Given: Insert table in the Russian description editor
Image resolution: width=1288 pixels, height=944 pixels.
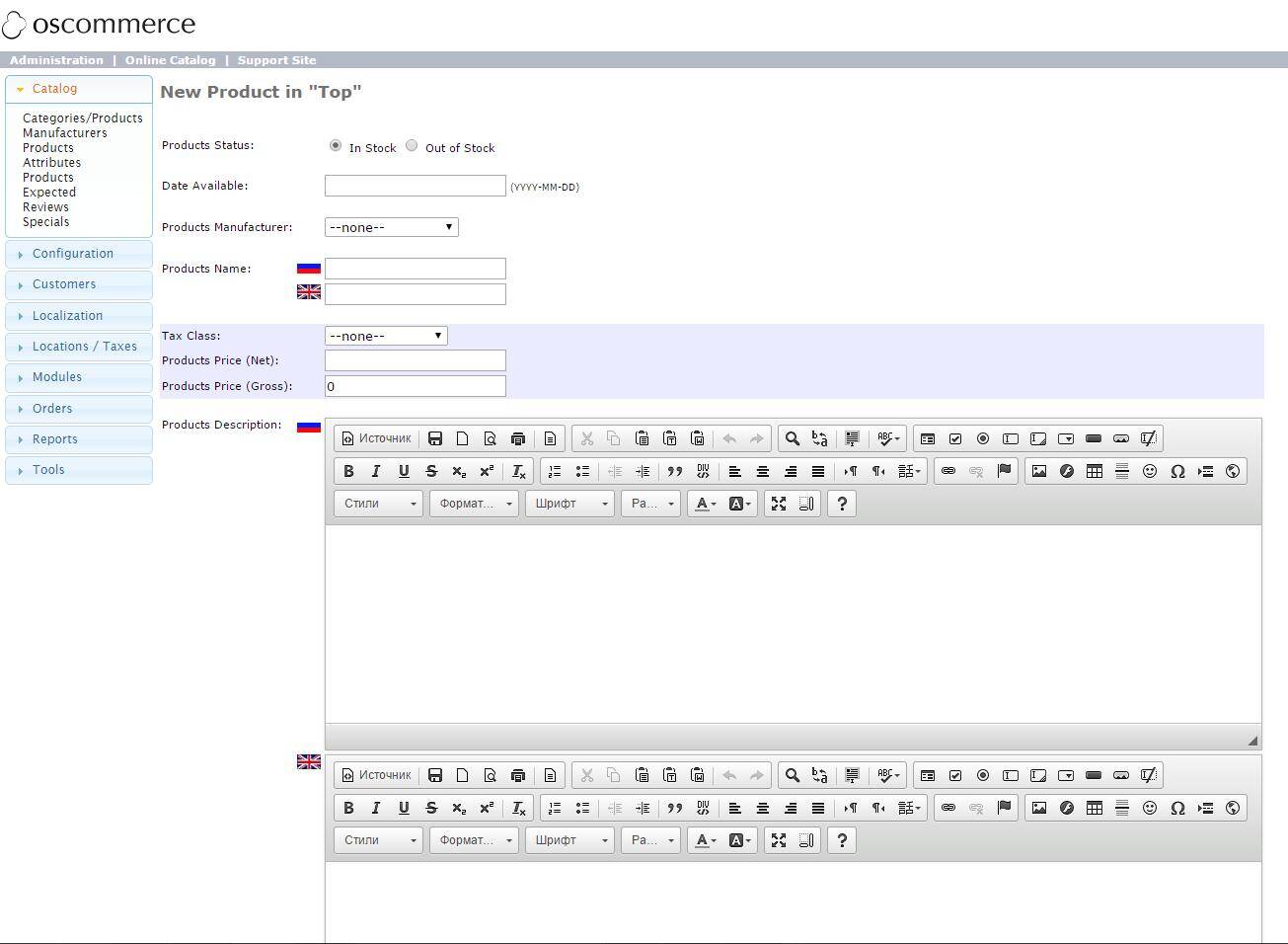Looking at the screenshot, I should point(1094,471).
